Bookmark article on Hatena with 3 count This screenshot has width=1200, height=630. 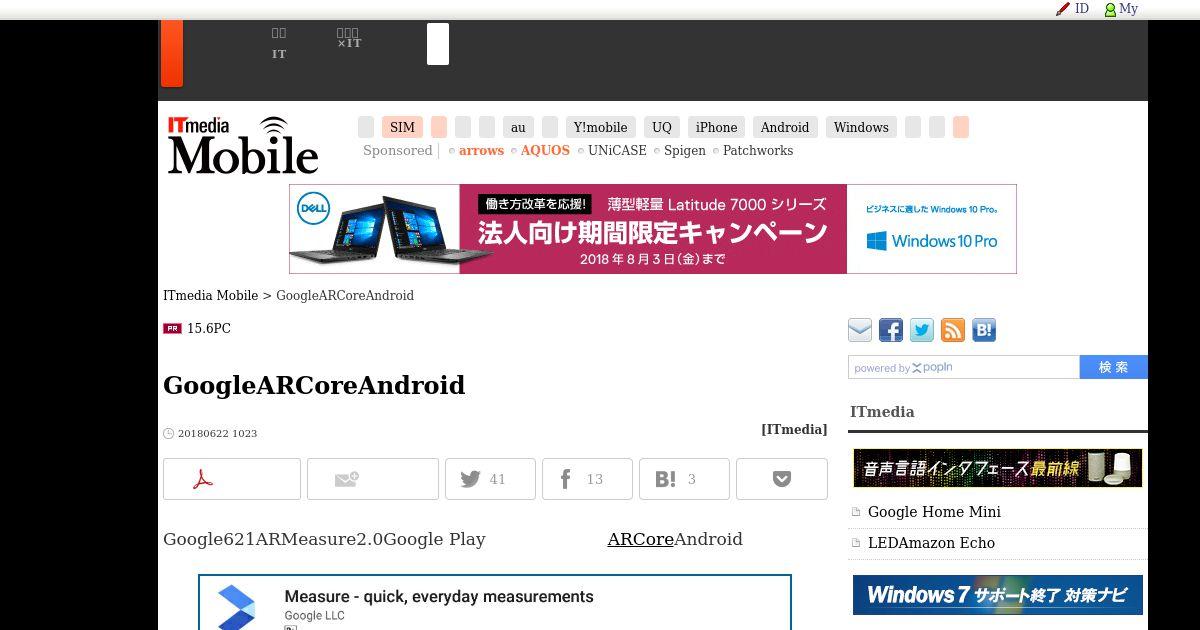tap(684, 479)
